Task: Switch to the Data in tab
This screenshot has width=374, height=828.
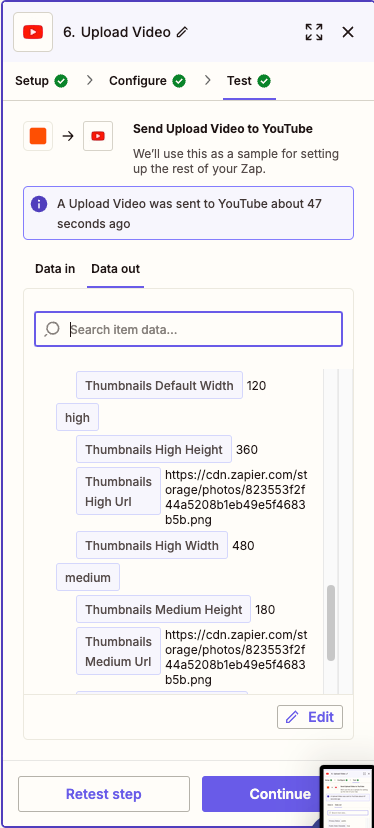Action: (55, 269)
